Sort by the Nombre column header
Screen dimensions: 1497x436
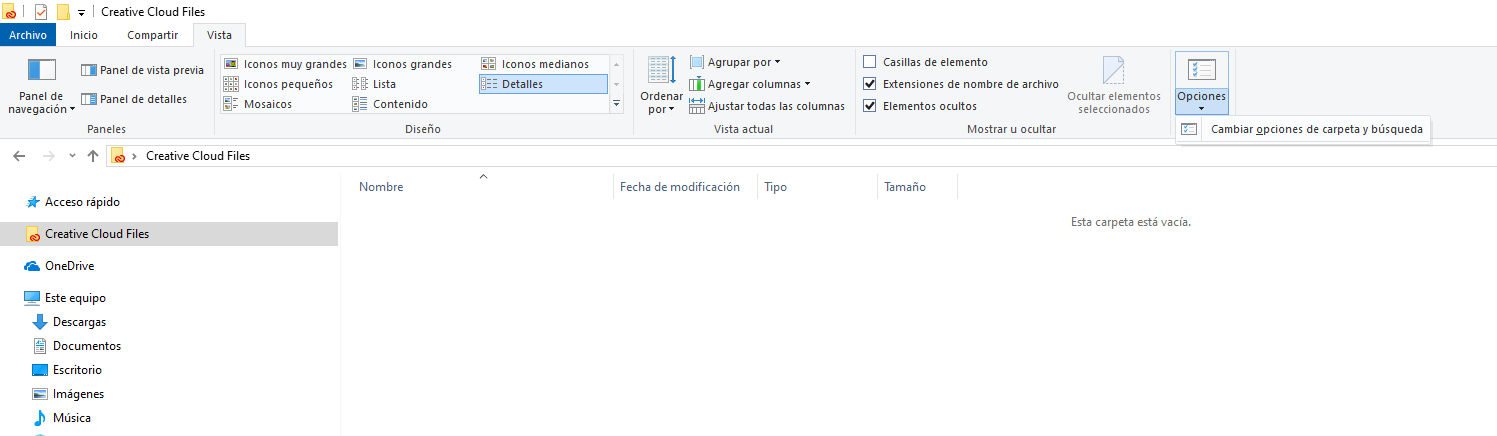(382, 187)
